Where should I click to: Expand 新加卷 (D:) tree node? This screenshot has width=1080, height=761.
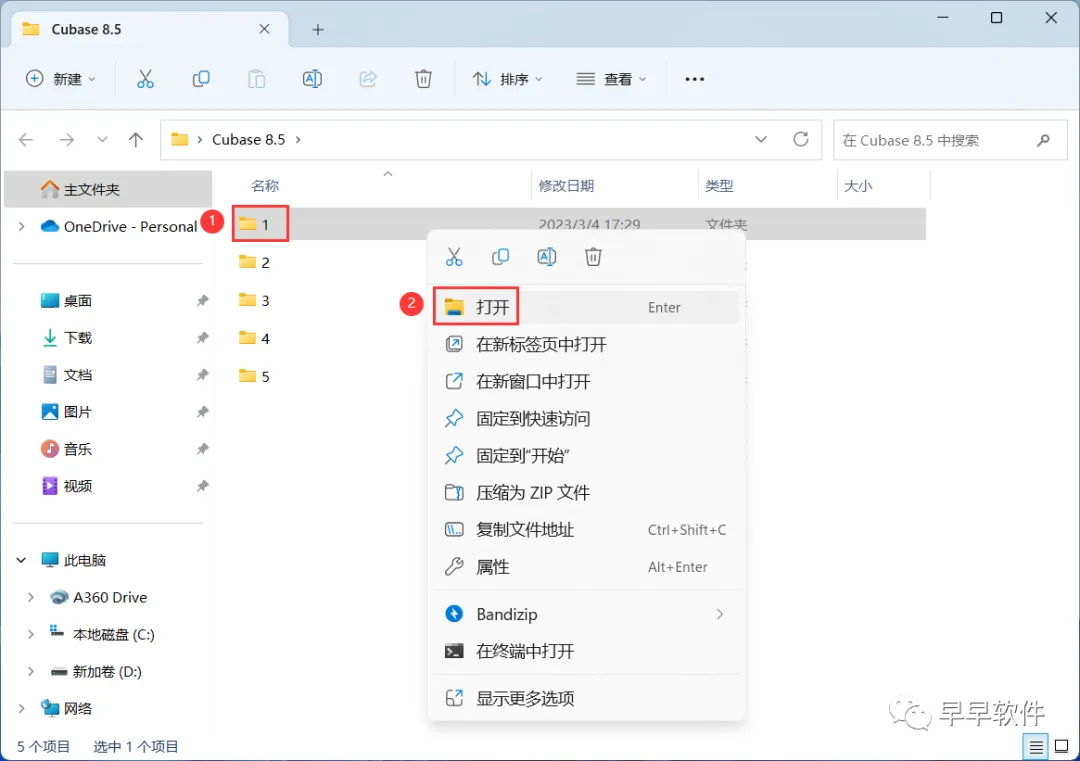(30, 671)
